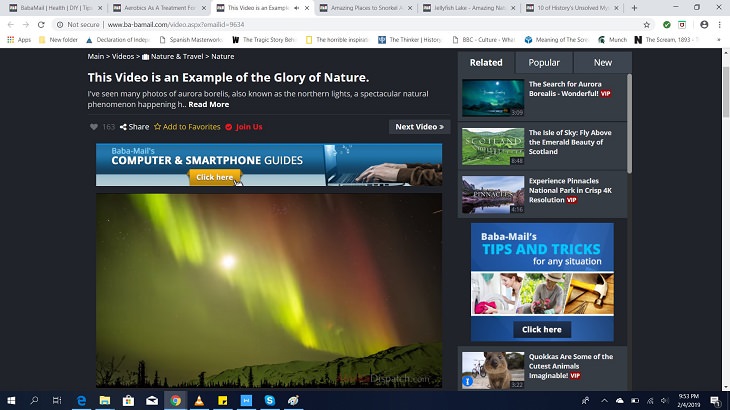Open the green checkmark extension icon
Viewport: 730px width, 410px height.
[x=667, y=25]
